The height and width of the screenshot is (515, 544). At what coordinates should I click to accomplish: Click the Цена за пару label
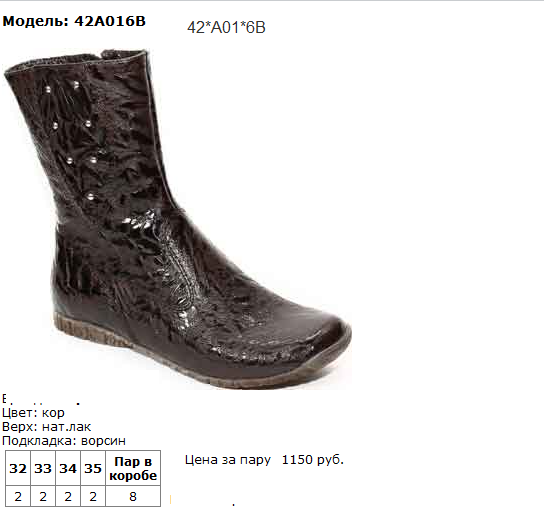(x=228, y=460)
